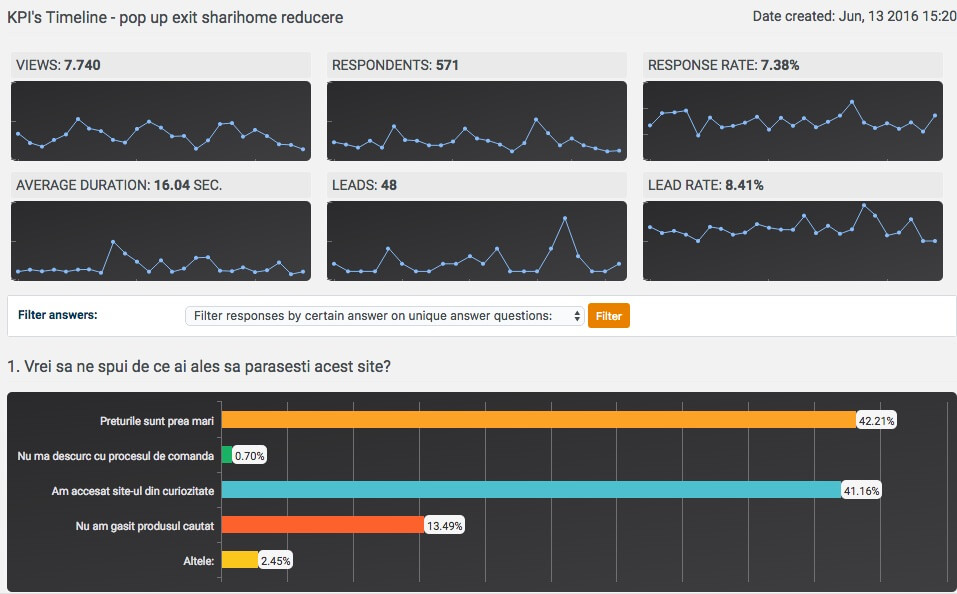Open the filter responses dropdown
The image size is (957, 594).
click(385, 316)
